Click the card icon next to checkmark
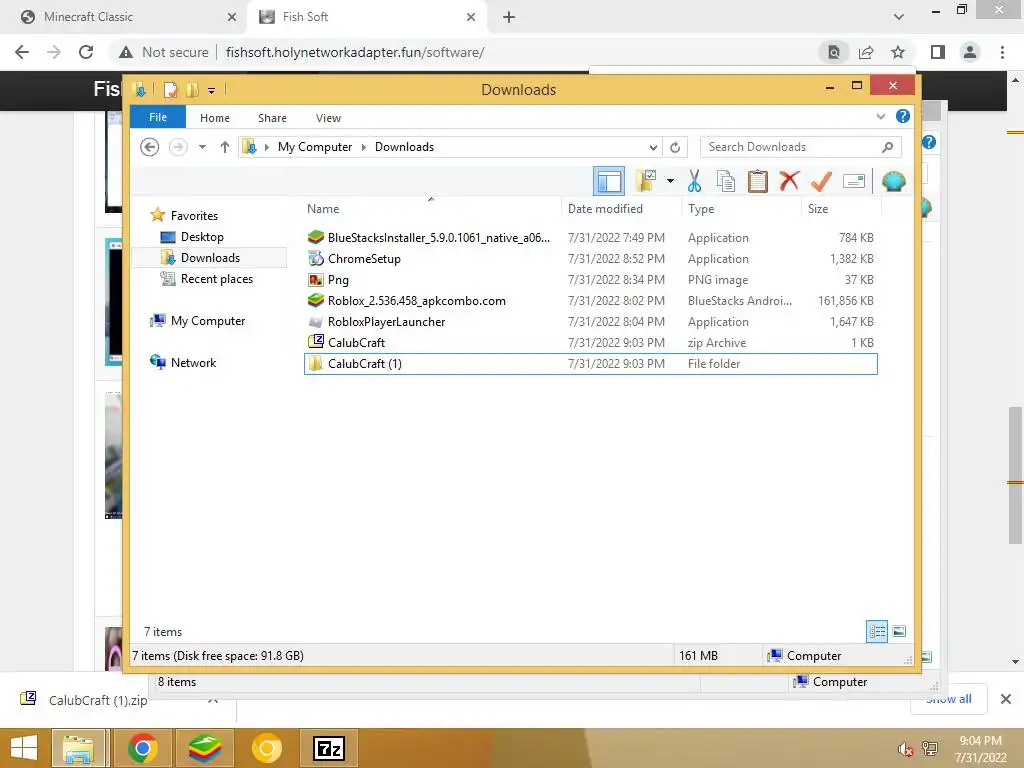 pos(854,181)
